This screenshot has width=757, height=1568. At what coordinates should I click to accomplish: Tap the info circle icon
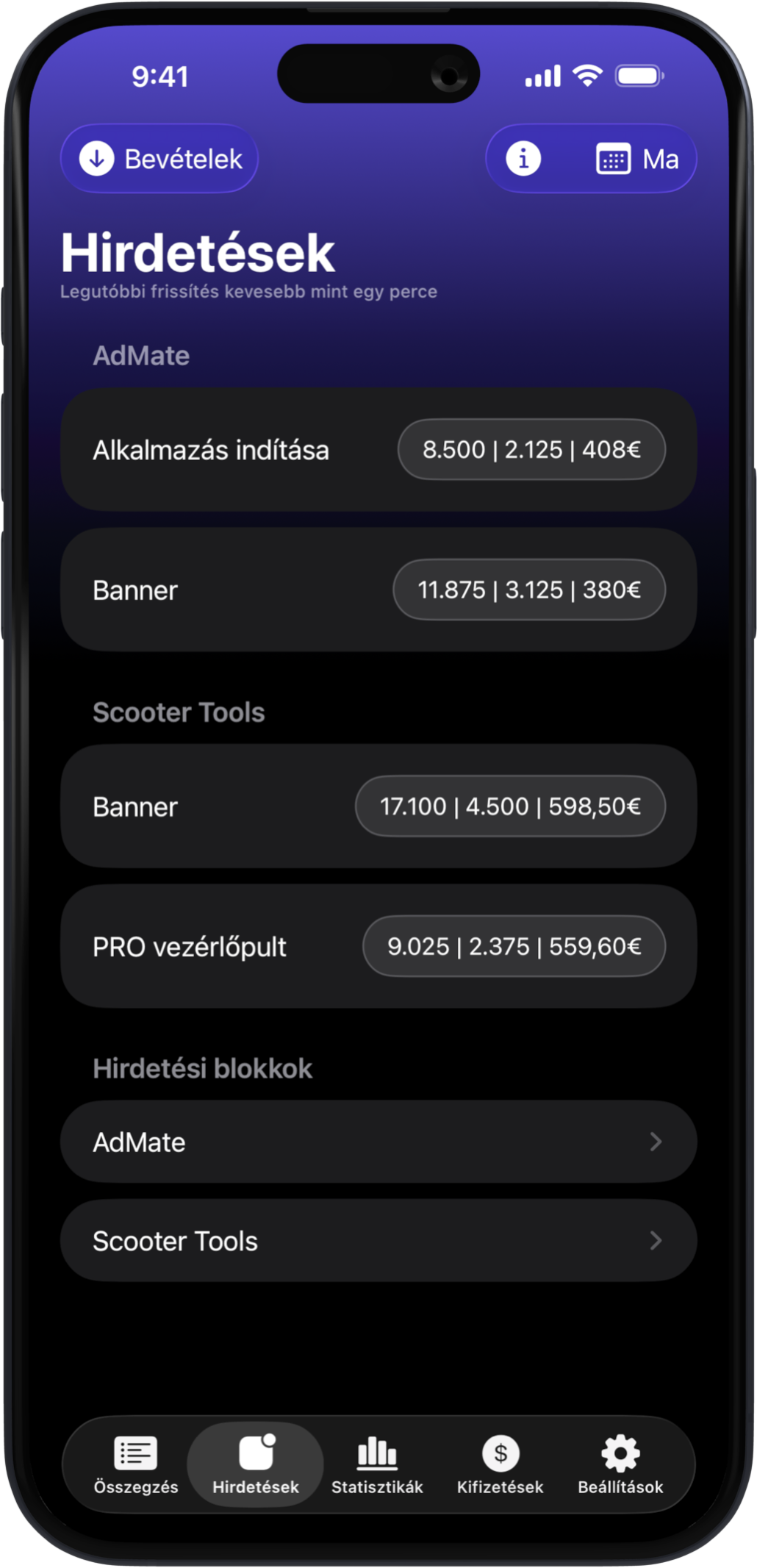pyautogui.click(x=523, y=159)
